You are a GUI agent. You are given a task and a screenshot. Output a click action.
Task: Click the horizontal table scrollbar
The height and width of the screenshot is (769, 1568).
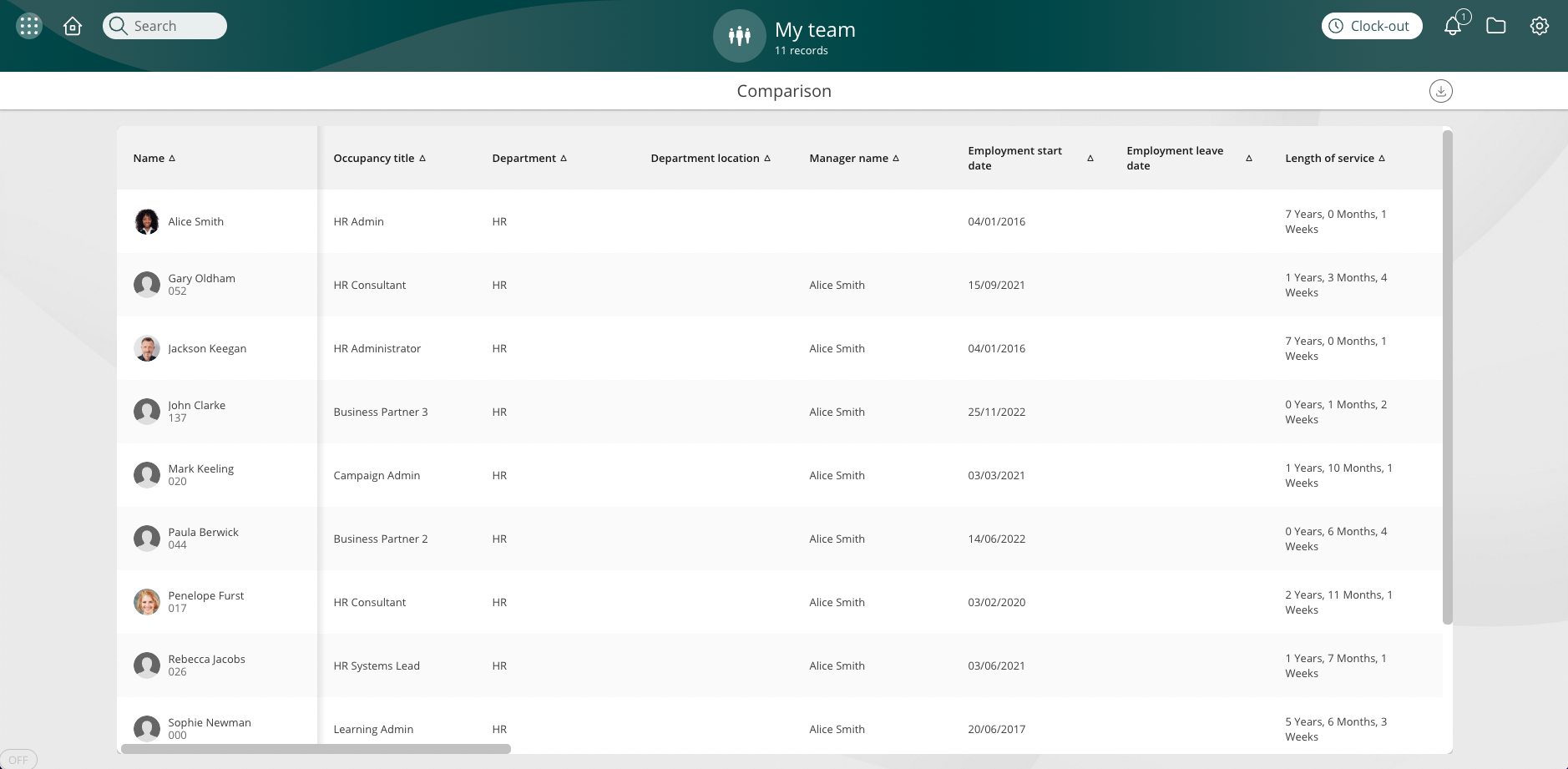click(316, 749)
